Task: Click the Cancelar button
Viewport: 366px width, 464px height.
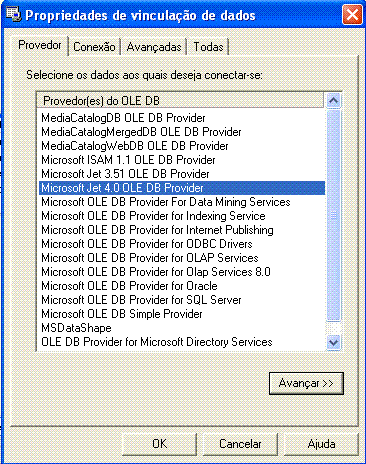Action: [x=240, y=444]
